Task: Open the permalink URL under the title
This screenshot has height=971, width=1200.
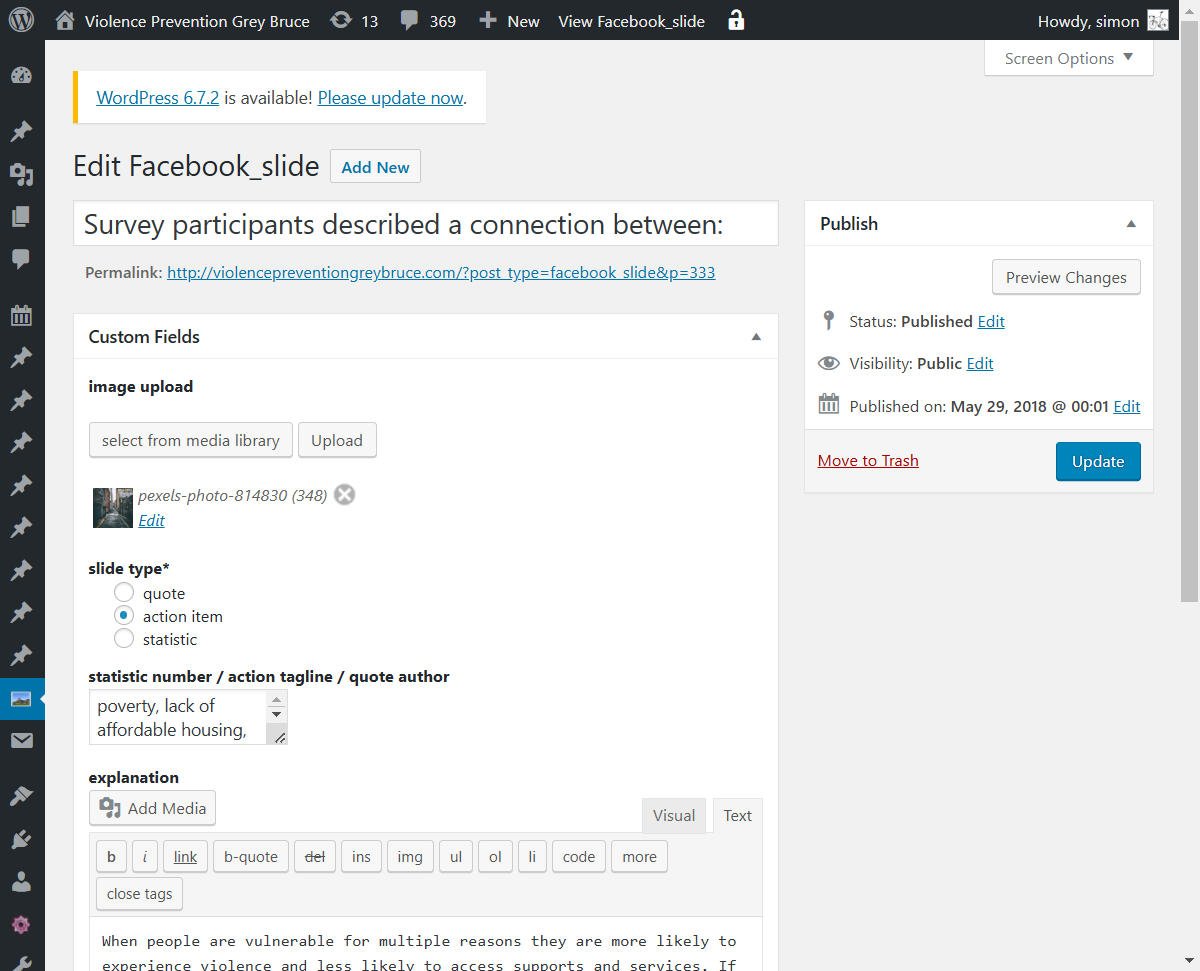Action: pyautogui.click(x=441, y=272)
